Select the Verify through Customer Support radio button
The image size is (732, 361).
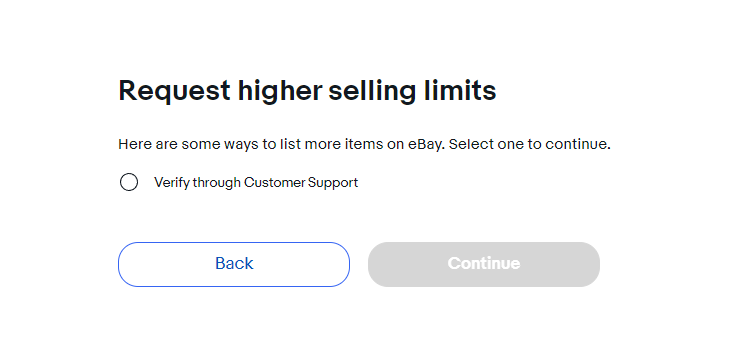click(x=129, y=182)
